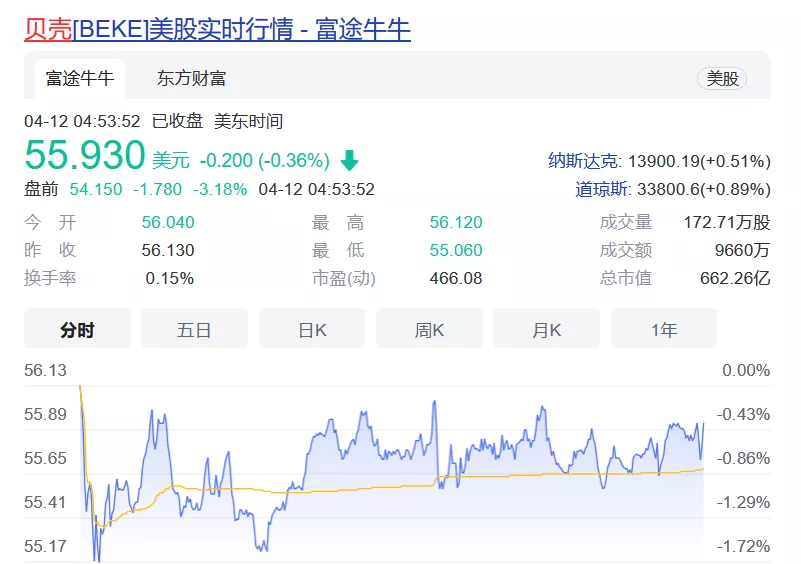
Task: Select the 分时 chart tab
Action: (77, 330)
